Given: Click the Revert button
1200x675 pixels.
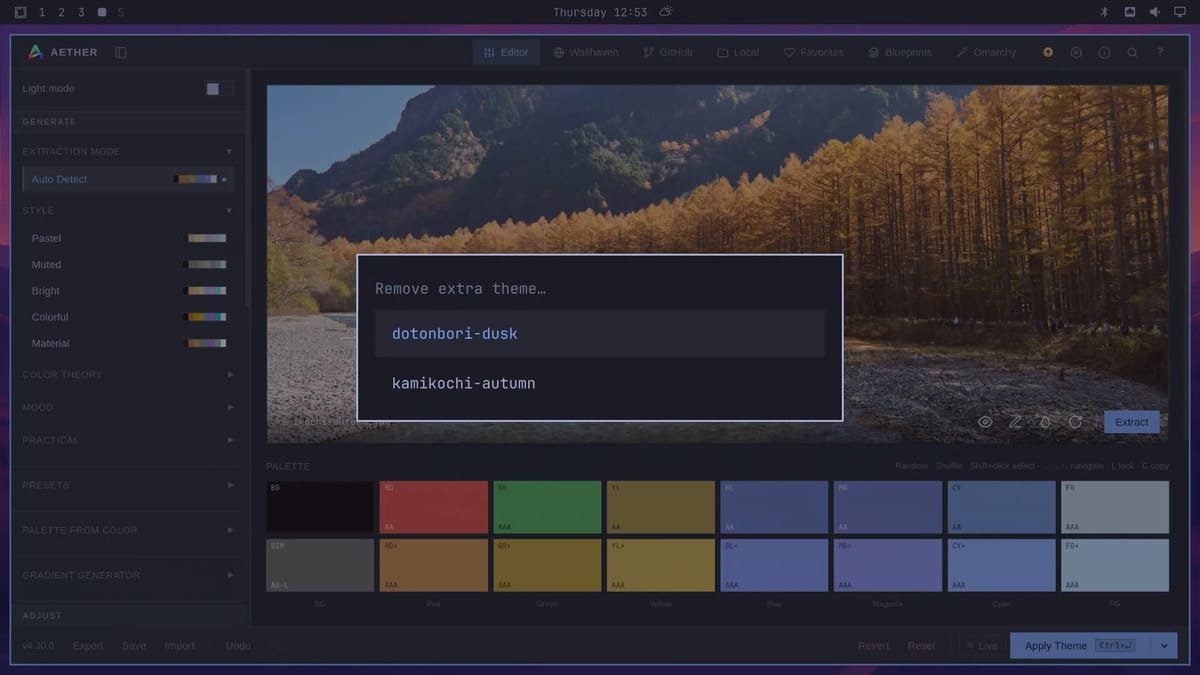Looking at the screenshot, I should coord(873,646).
